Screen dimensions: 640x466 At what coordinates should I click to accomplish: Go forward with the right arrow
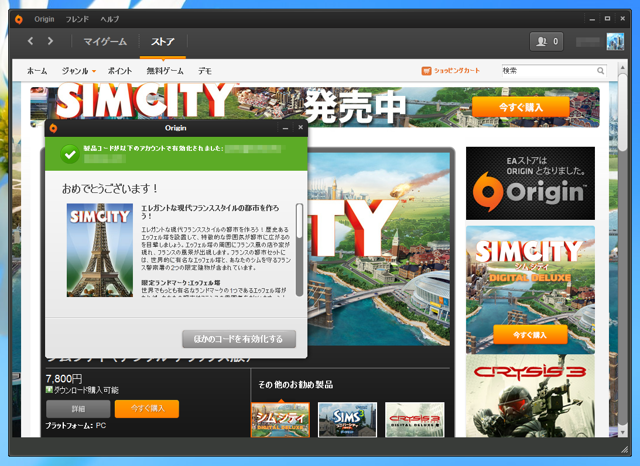click(50, 41)
